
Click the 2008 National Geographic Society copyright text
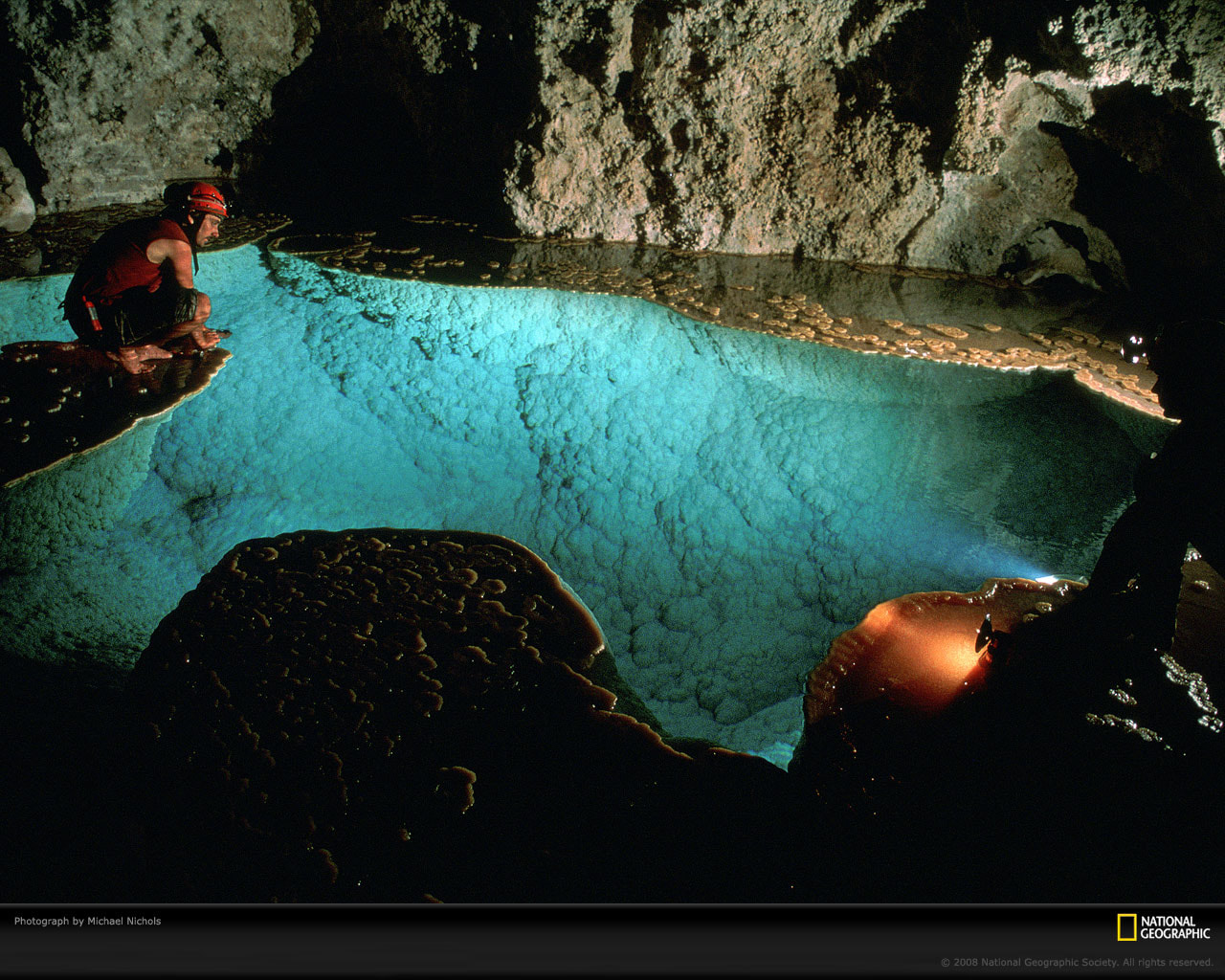(x=1076, y=962)
